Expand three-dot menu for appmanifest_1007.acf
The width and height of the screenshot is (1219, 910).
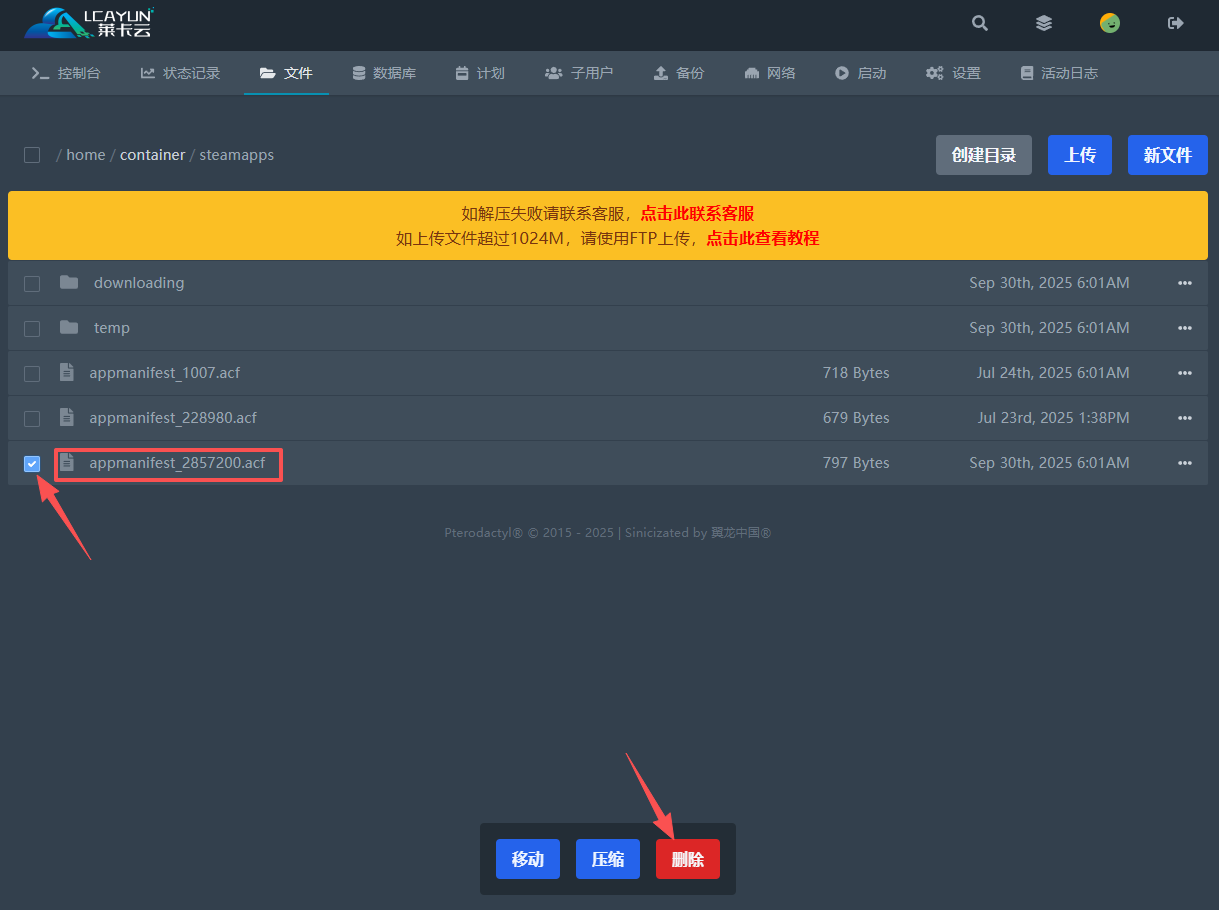pyautogui.click(x=1185, y=373)
